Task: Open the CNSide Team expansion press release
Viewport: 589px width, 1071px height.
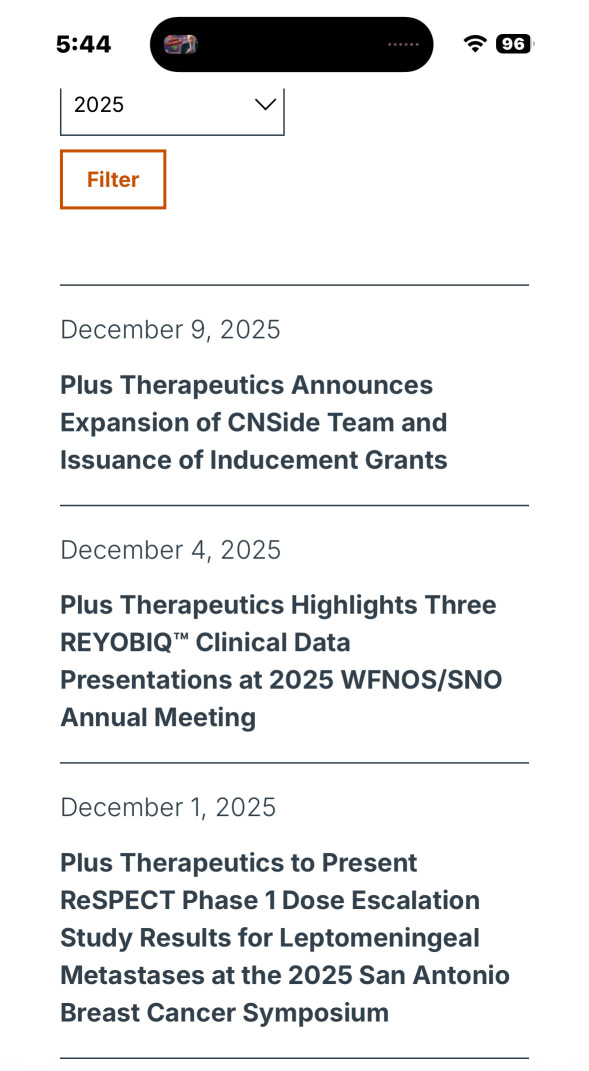Action: click(254, 422)
